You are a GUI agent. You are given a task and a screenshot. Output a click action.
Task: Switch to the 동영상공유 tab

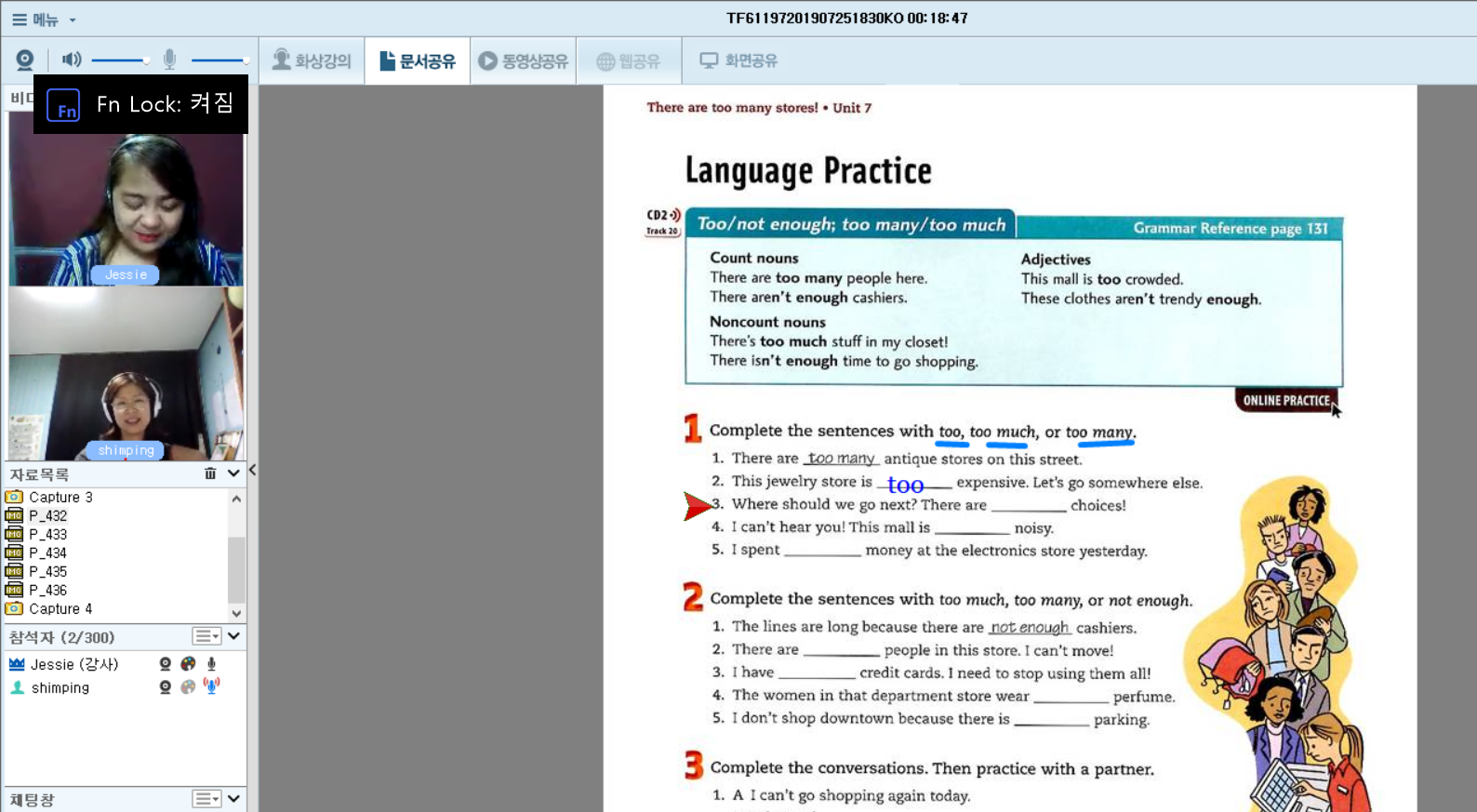[523, 61]
